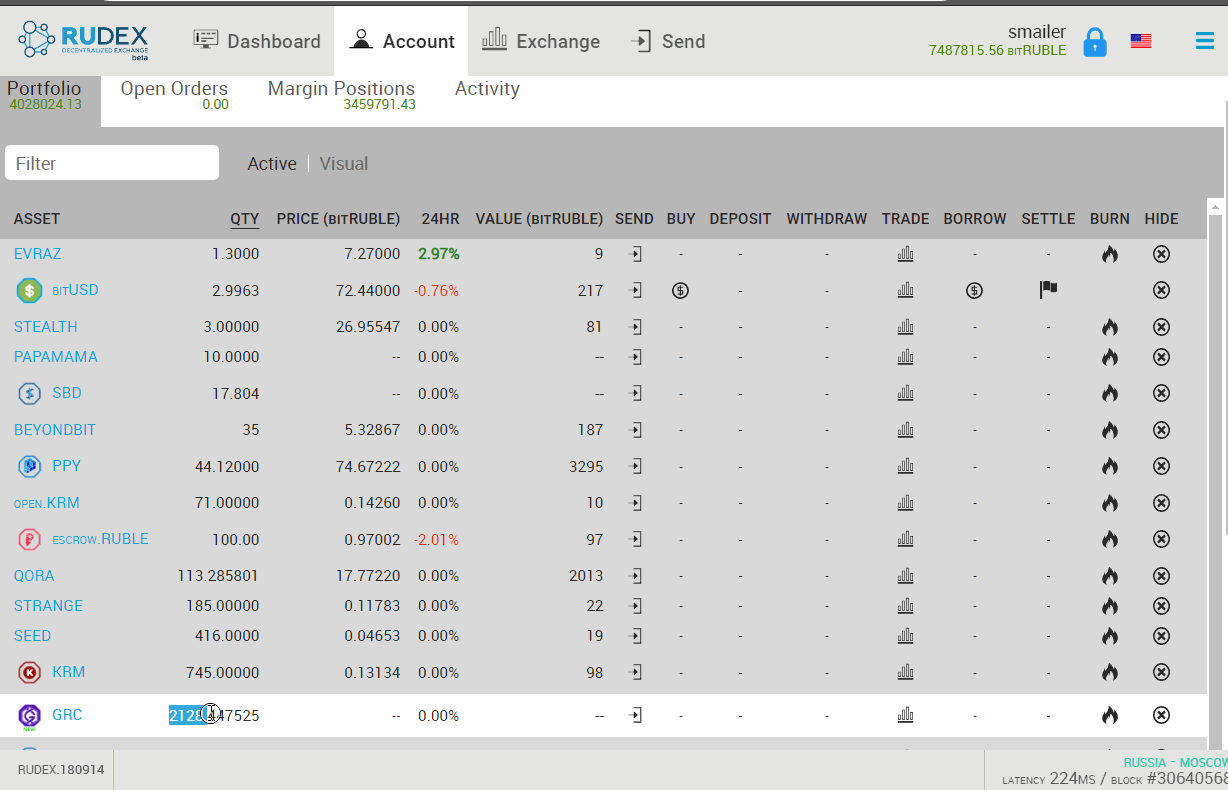Go to the Dashboard tab
The width and height of the screenshot is (1228, 790).
tap(257, 41)
